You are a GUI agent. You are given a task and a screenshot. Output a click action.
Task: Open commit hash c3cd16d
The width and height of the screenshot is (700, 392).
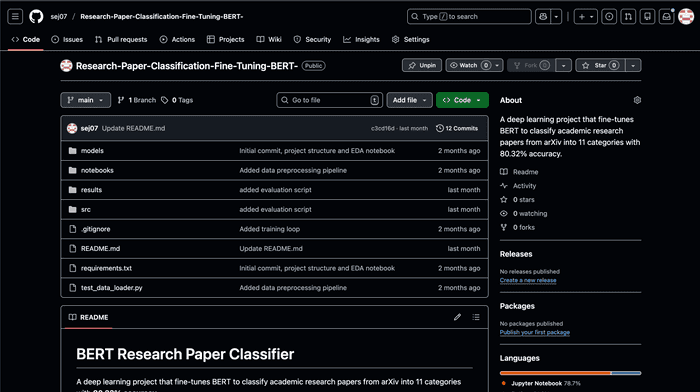click(383, 128)
